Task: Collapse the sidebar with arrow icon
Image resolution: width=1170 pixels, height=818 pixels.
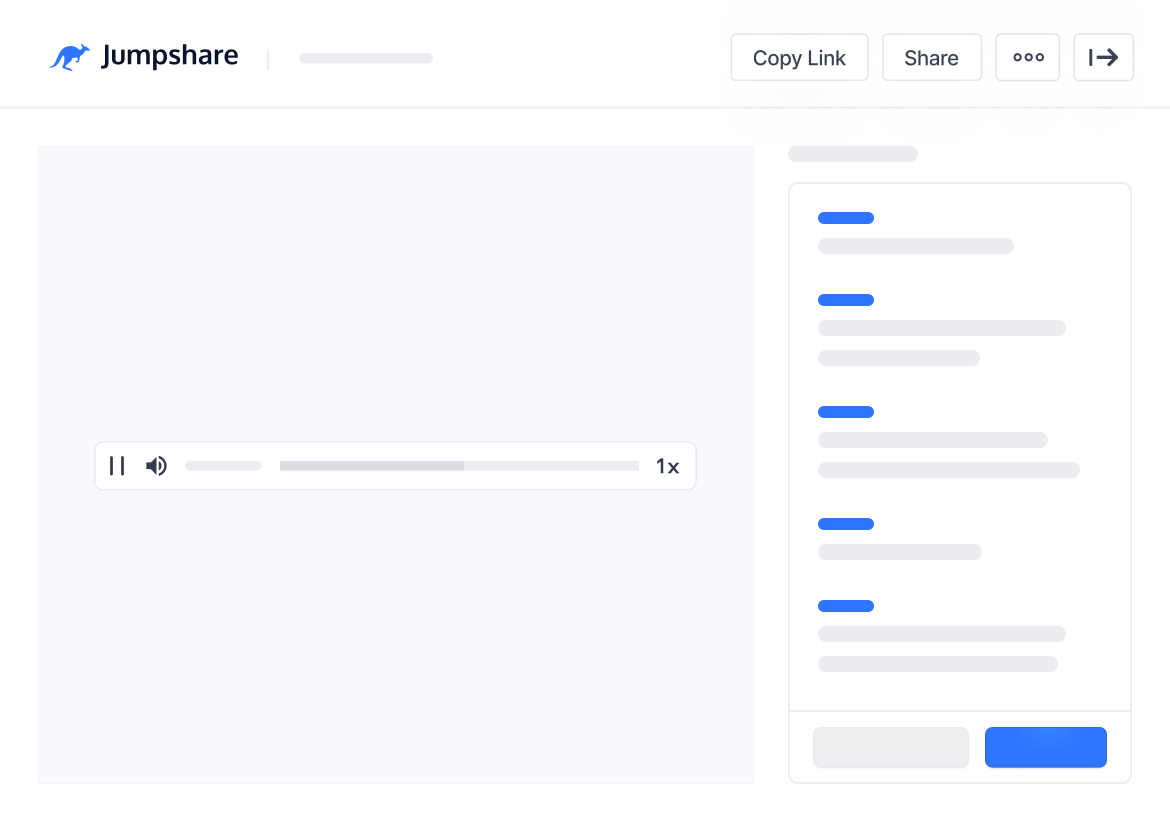Action: [x=1103, y=58]
